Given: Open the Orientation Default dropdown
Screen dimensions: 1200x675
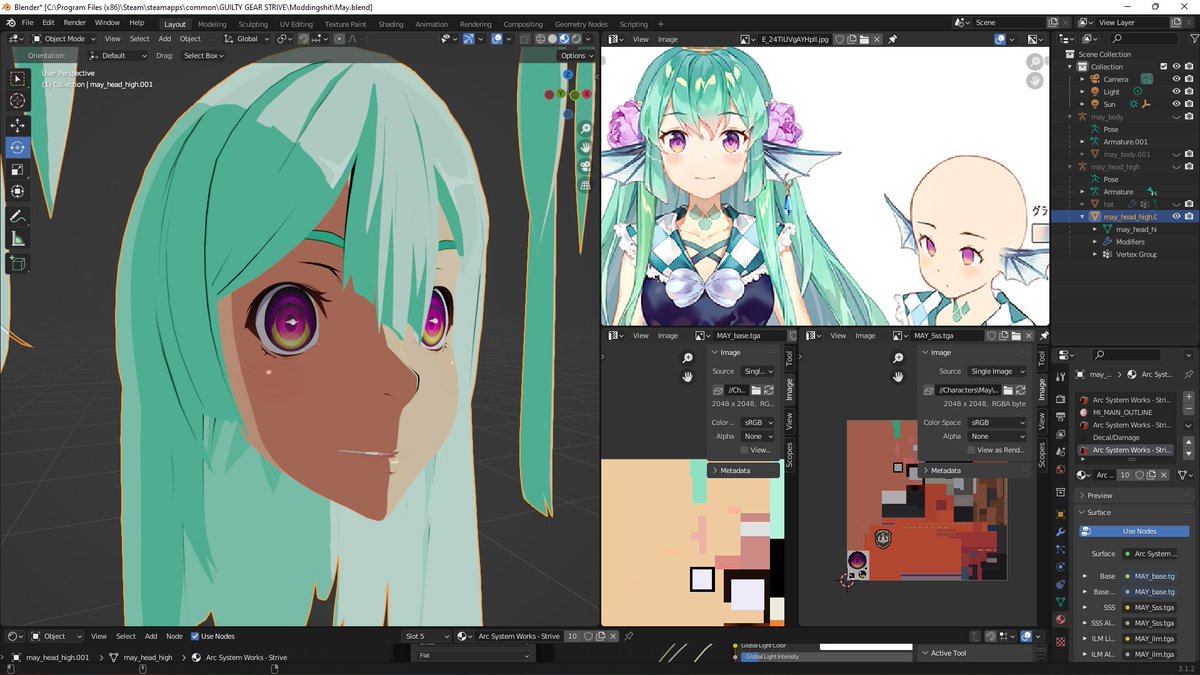Looking at the screenshot, I should point(118,56).
